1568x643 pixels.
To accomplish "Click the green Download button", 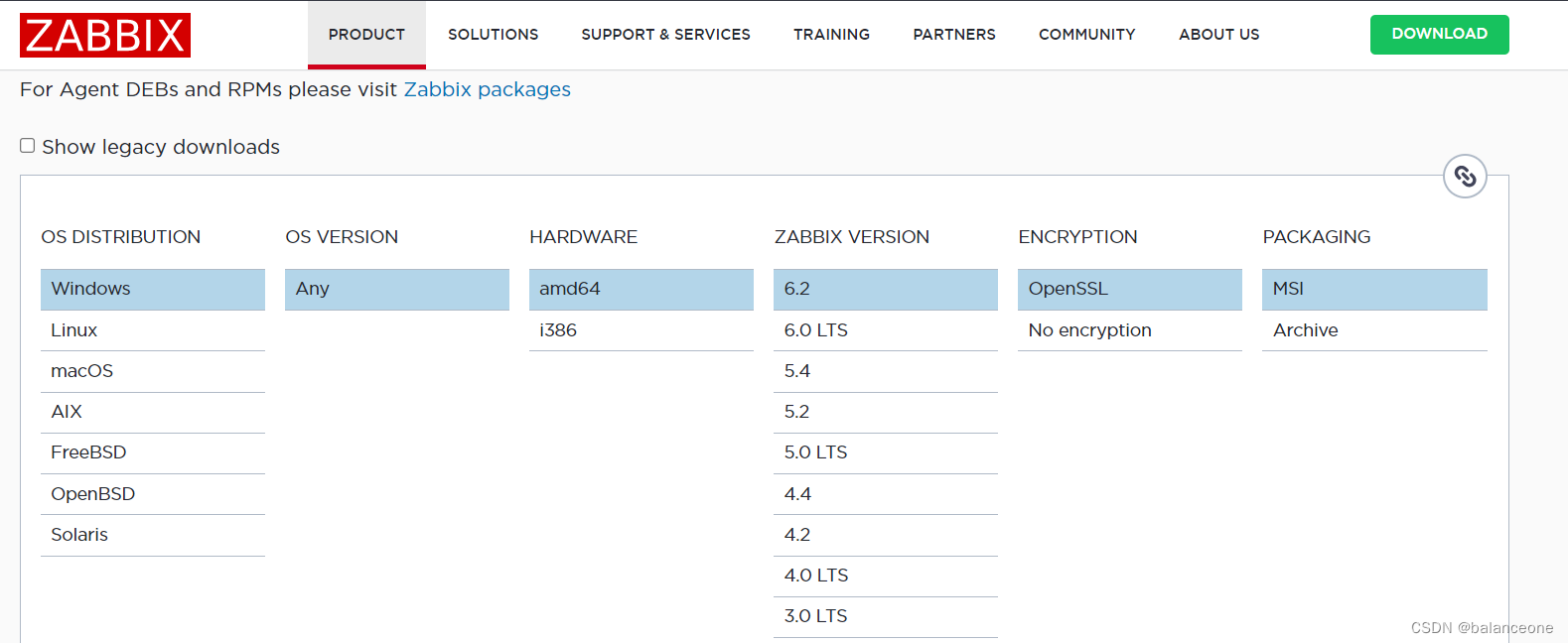I will [x=1439, y=35].
